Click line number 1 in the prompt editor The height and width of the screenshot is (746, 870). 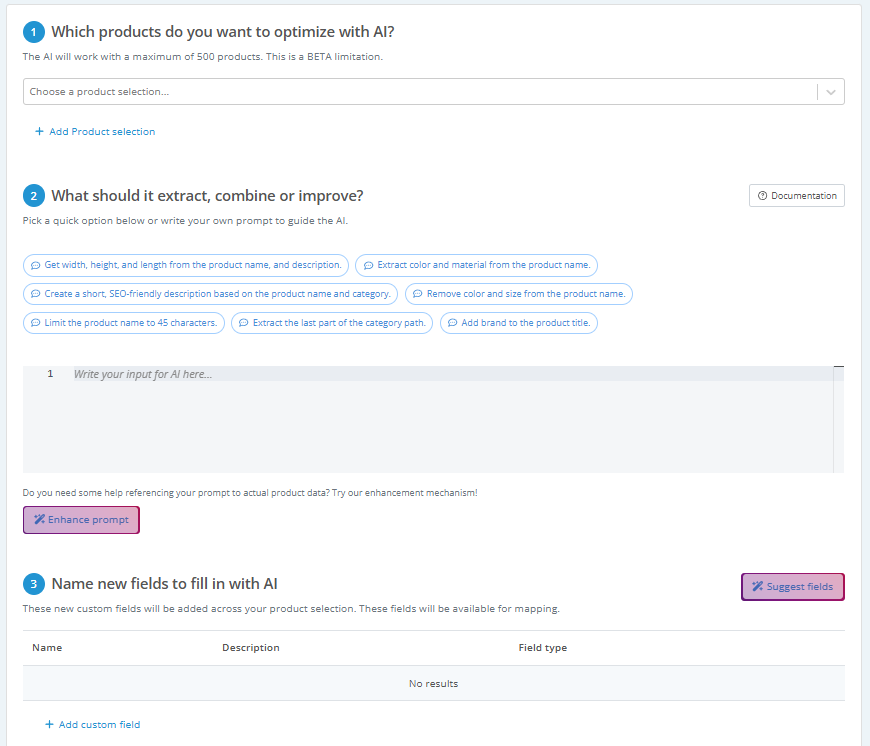coord(50,374)
